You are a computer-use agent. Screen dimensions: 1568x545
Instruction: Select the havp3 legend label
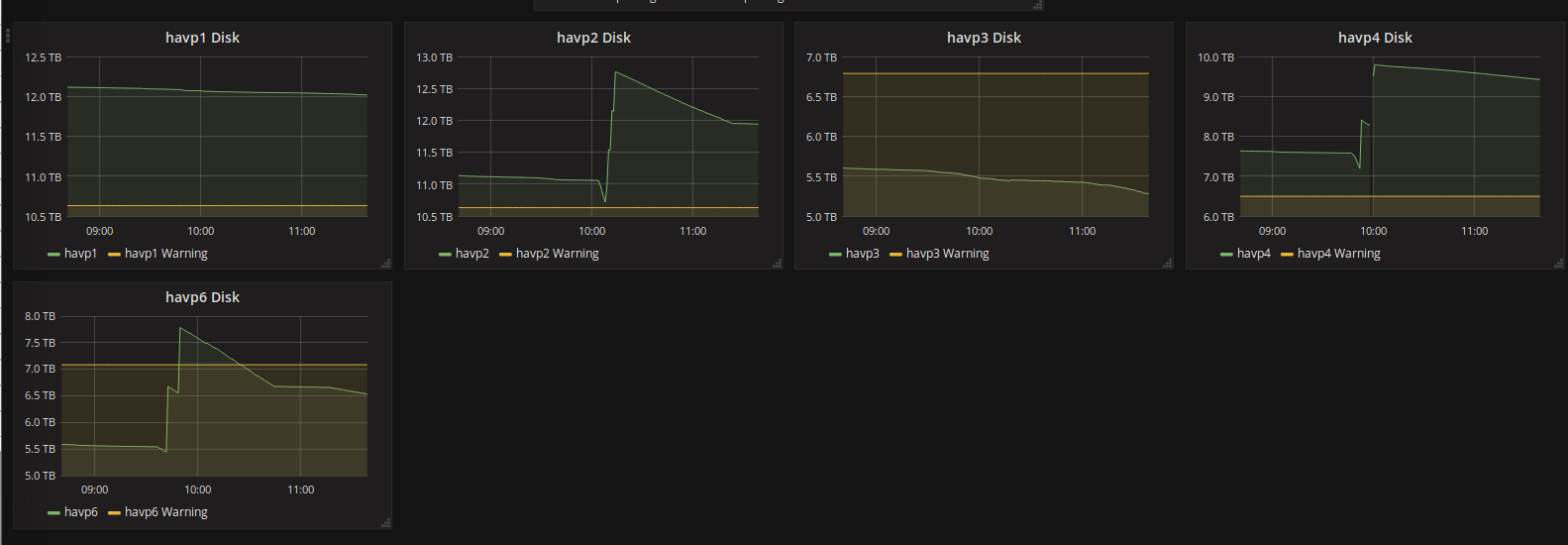pyautogui.click(x=862, y=254)
